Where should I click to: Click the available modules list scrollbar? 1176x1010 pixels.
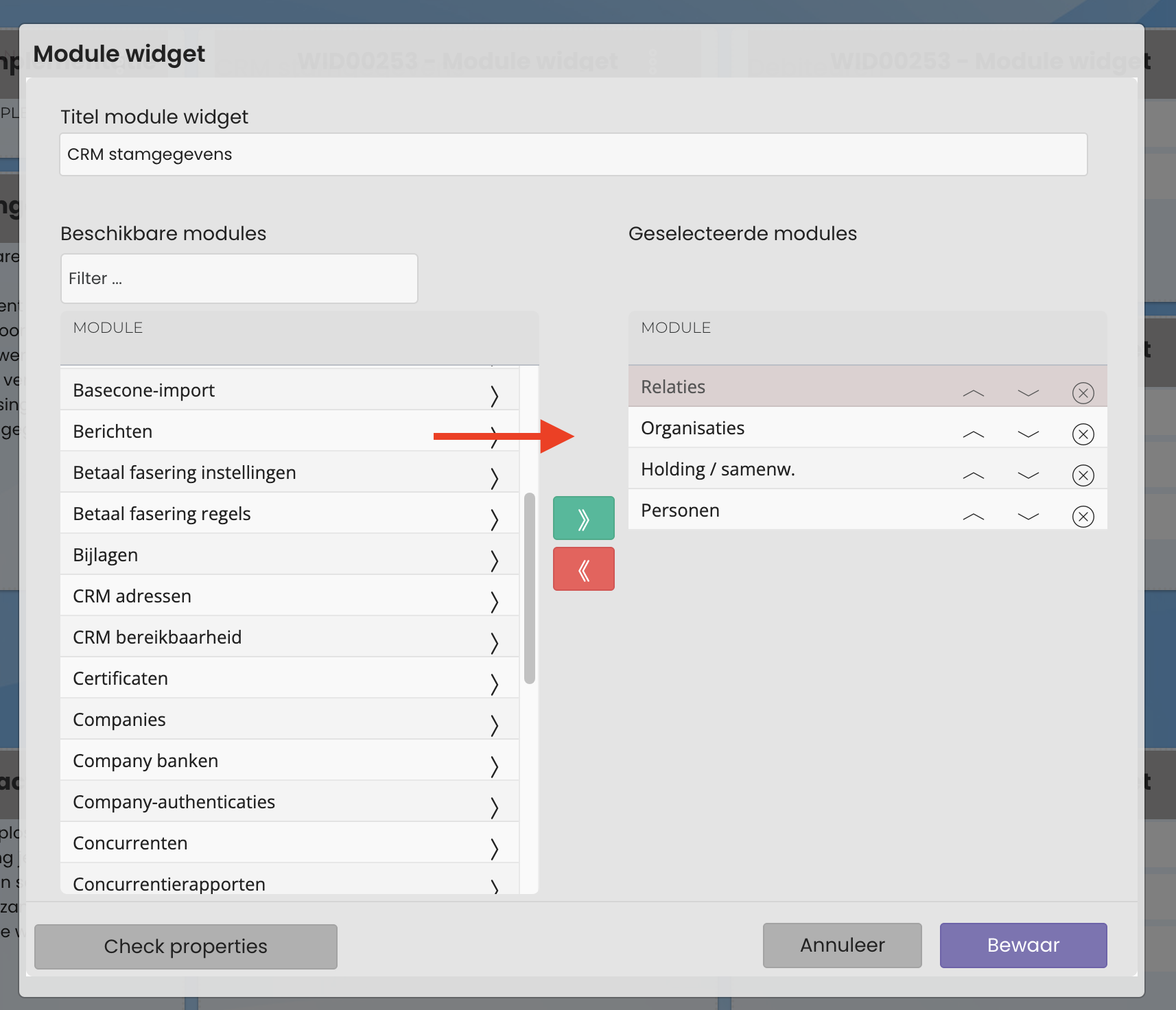tap(529, 587)
